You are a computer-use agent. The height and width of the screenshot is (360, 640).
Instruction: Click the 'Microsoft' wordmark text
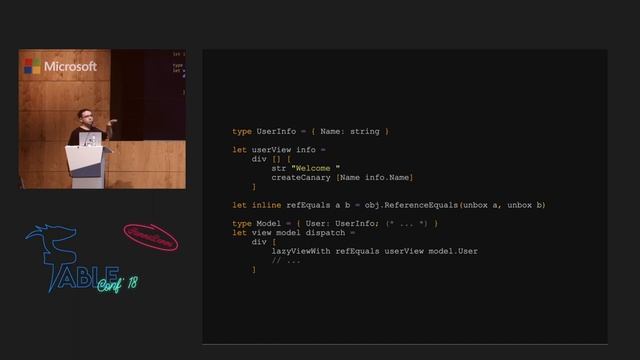tap(70, 67)
